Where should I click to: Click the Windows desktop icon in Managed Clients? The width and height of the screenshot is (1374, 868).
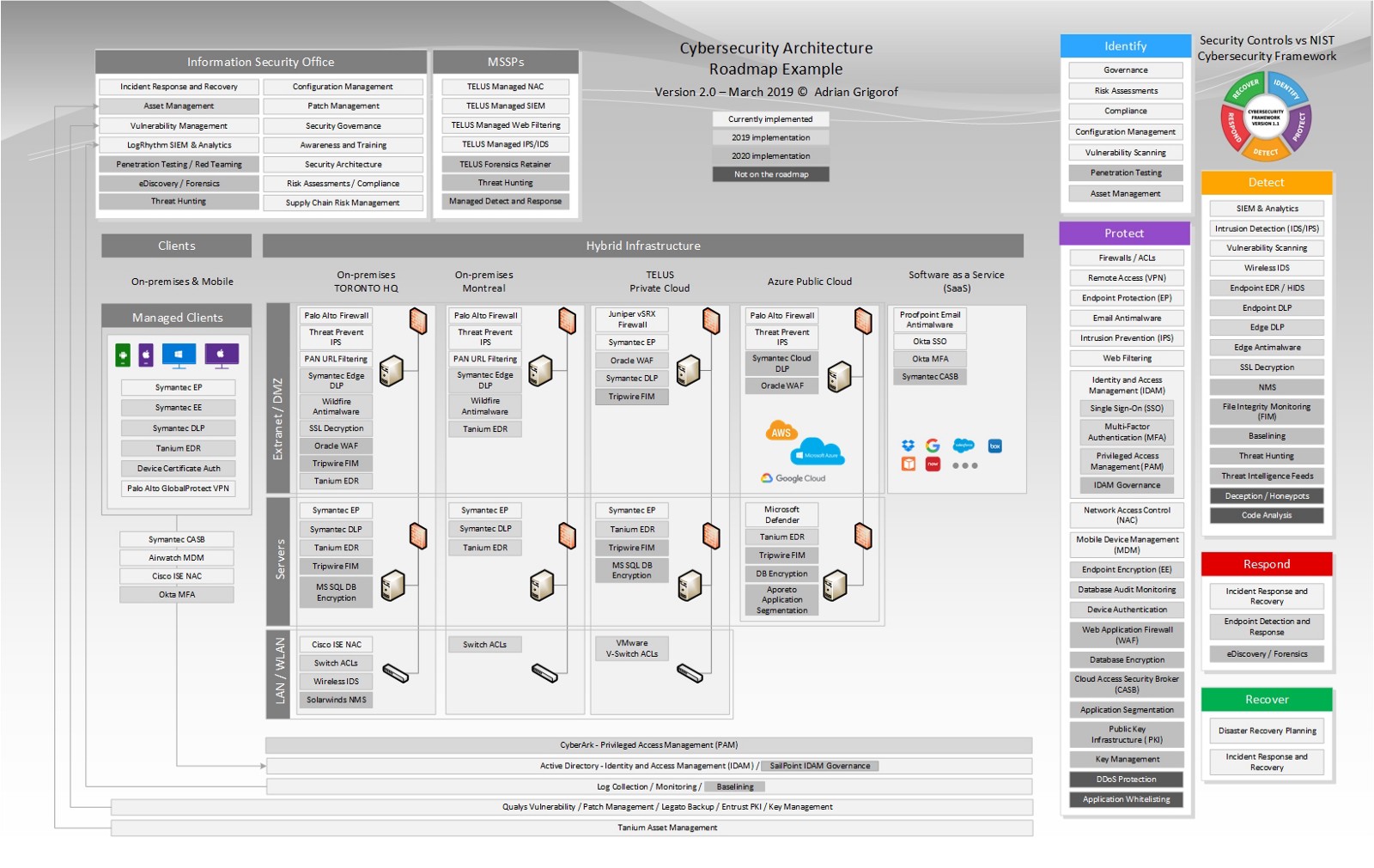tap(179, 354)
